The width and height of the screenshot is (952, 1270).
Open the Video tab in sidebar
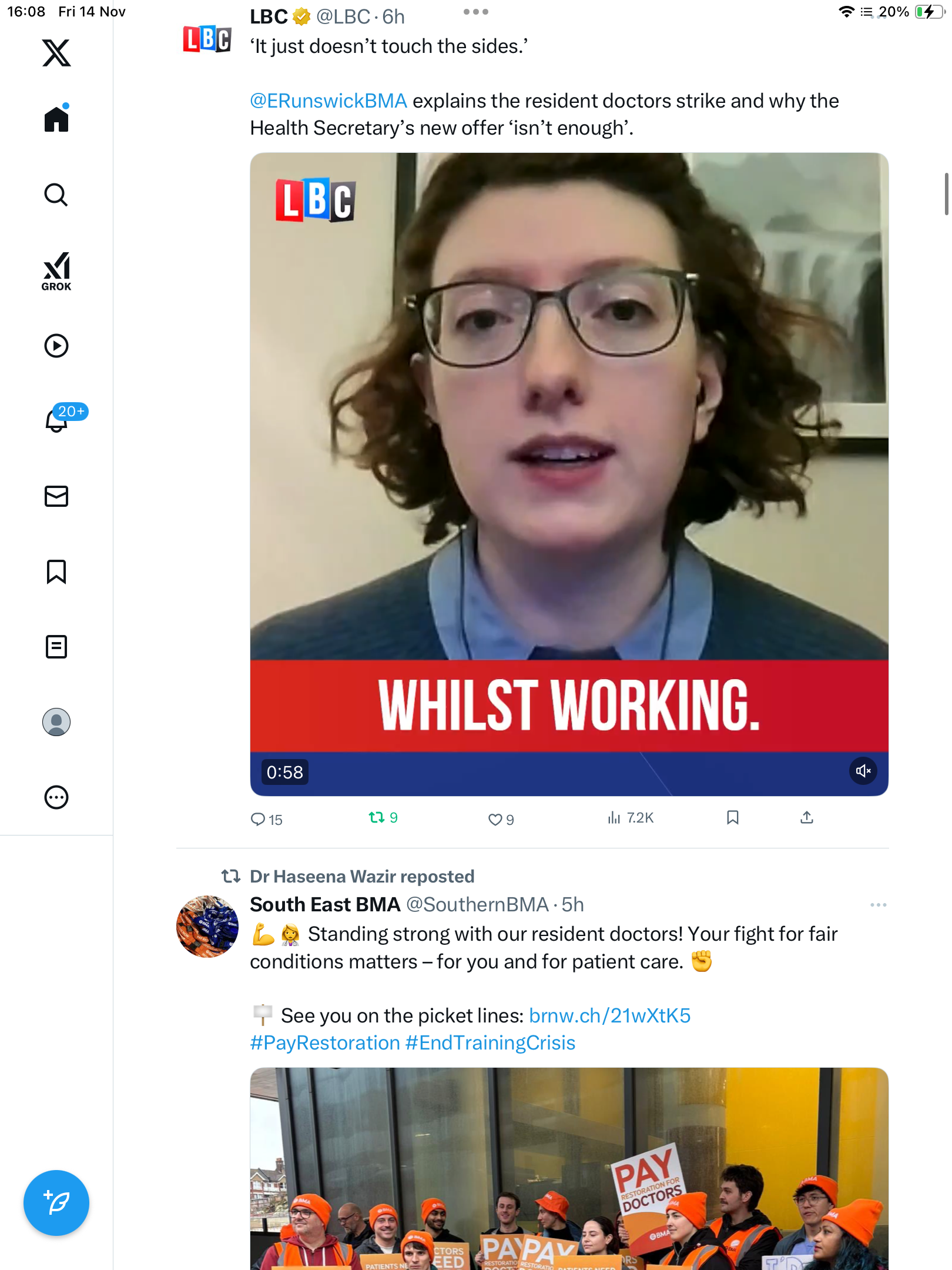tap(56, 346)
